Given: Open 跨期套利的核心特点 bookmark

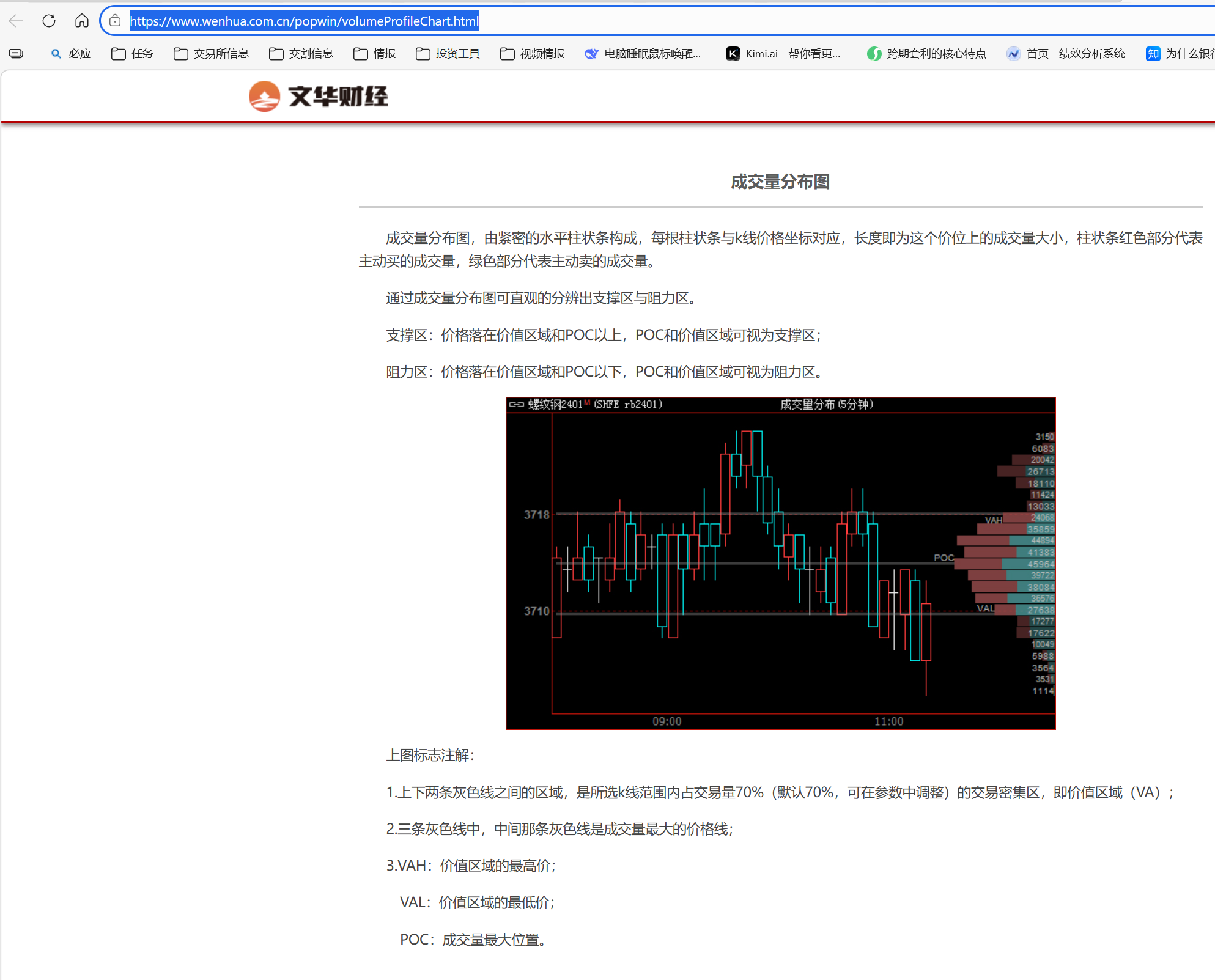Looking at the screenshot, I should point(927,54).
